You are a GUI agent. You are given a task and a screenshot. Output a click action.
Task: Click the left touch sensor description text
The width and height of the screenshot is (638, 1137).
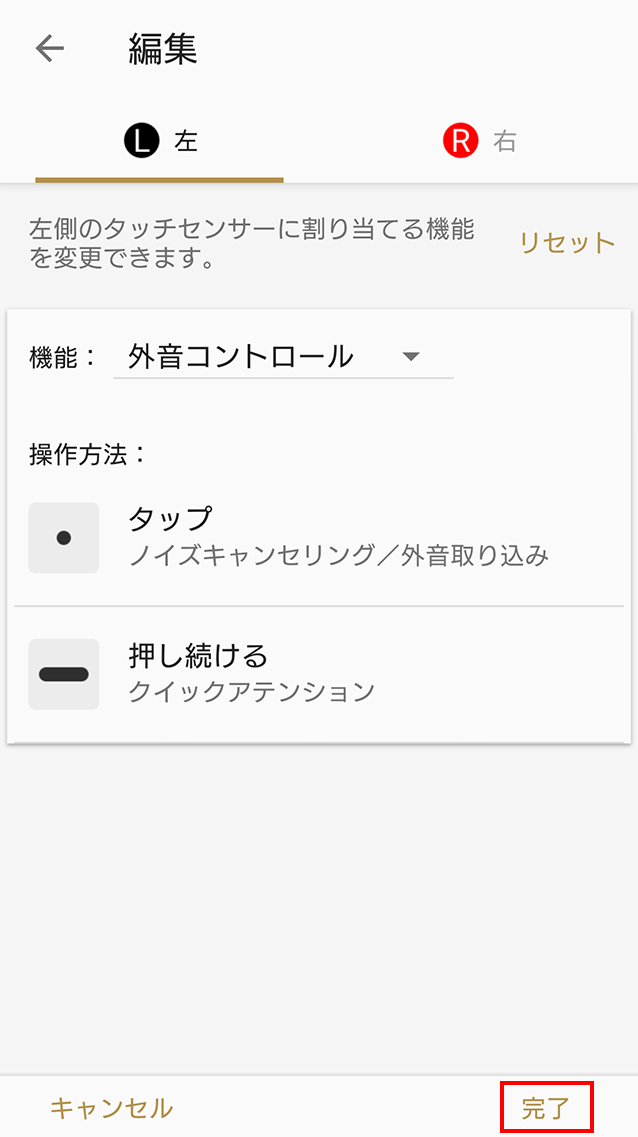click(x=251, y=244)
